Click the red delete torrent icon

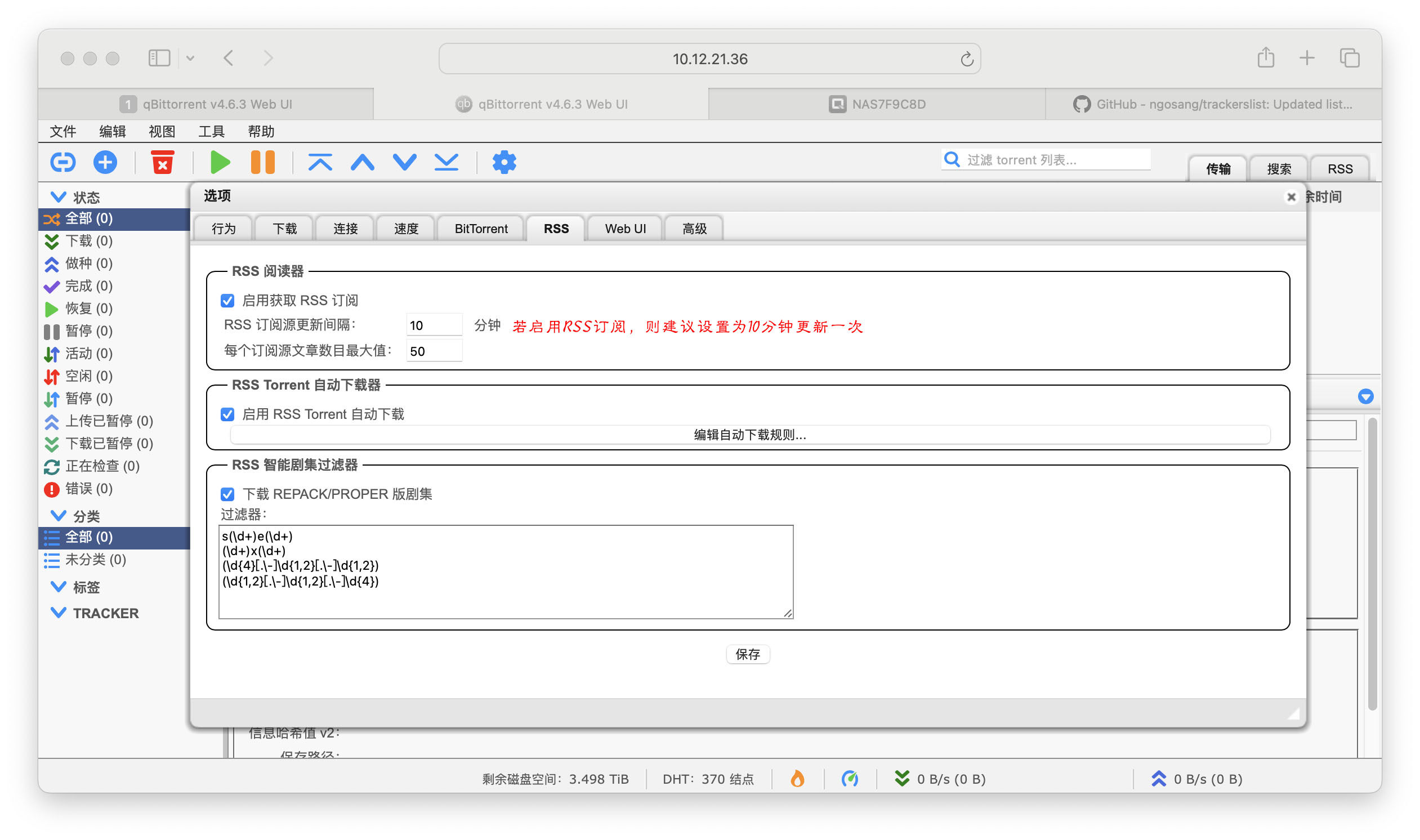click(162, 163)
